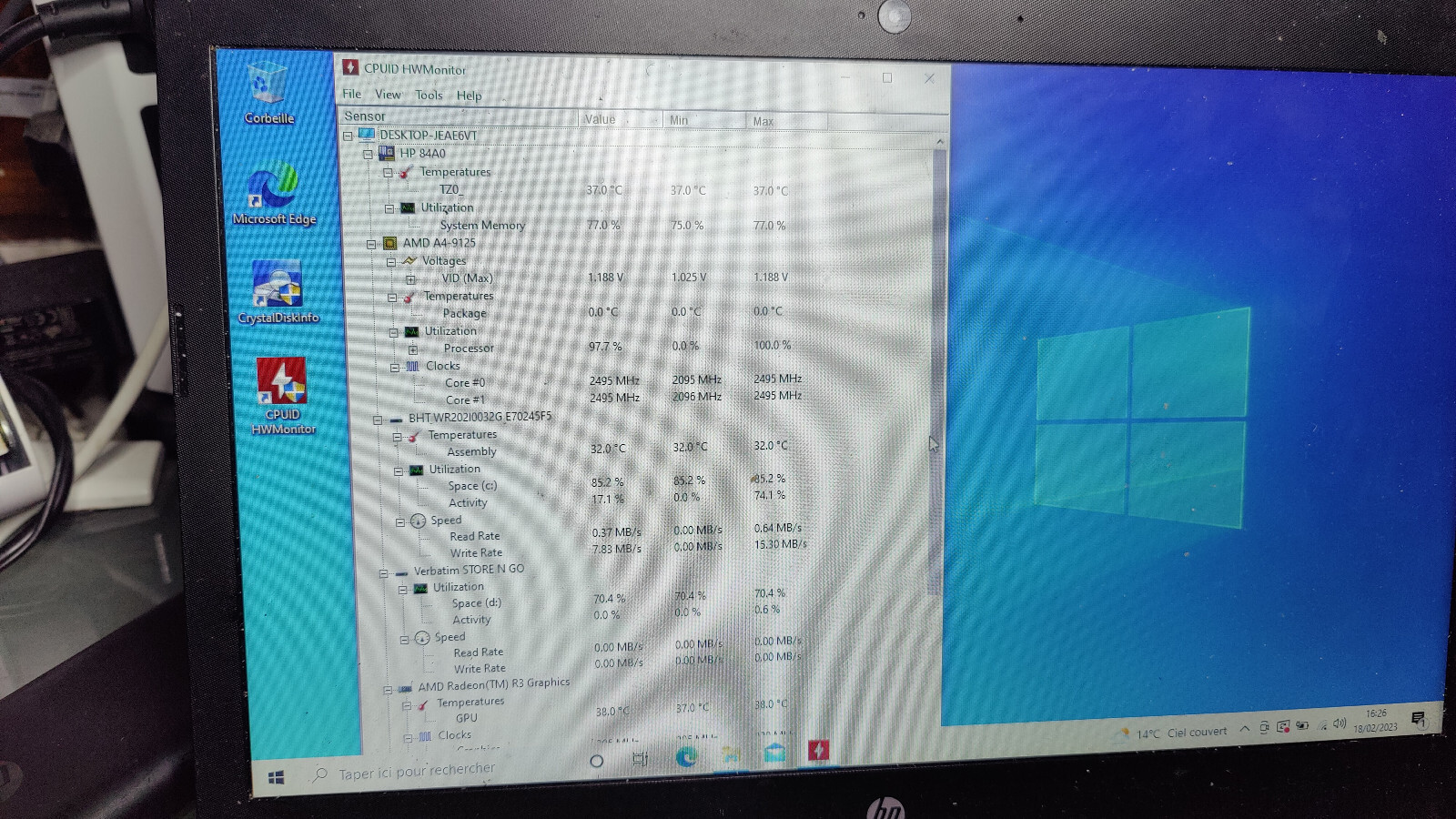The height and width of the screenshot is (819, 1456).
Task: Collapse the AMD Radeon R3 Graphics node
Action: click(x=388, y=690)
